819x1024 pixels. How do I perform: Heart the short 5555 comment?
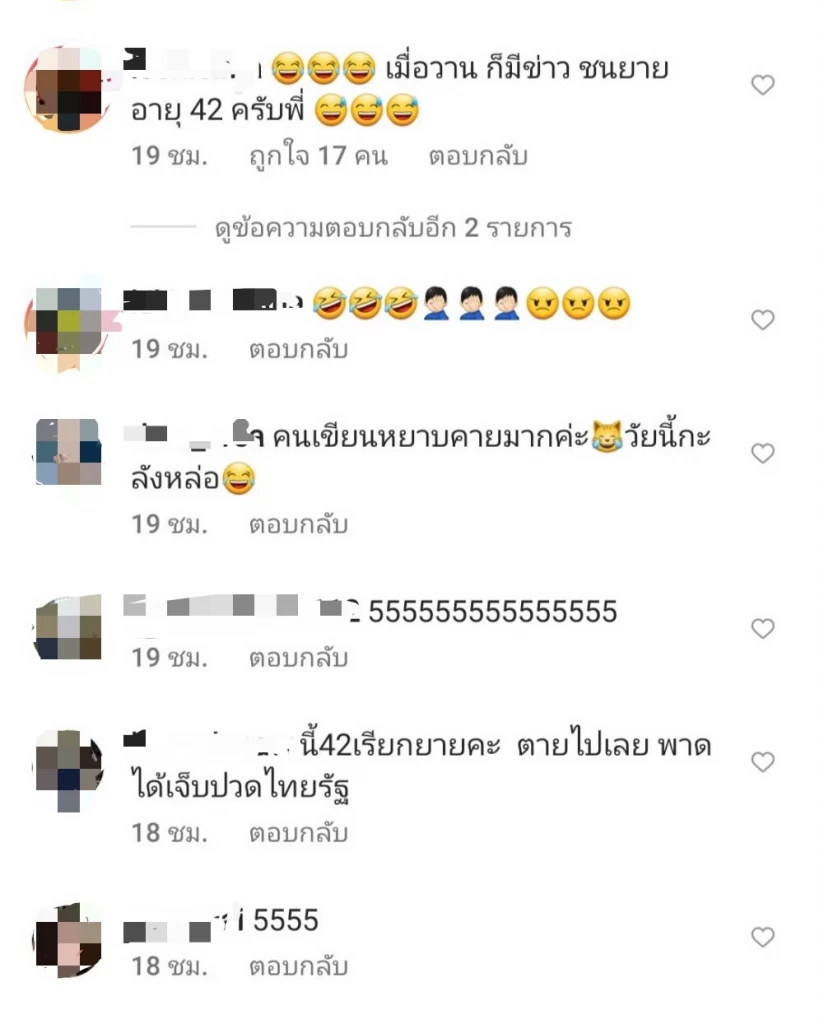pos(762,937)
